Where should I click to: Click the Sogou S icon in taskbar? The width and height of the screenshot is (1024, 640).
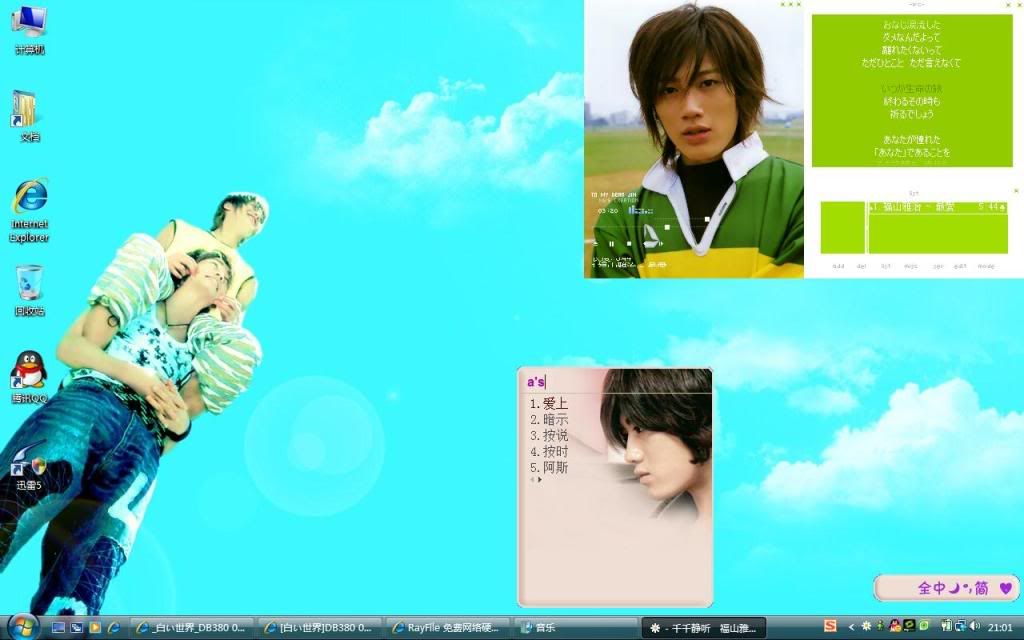click(x=829, y=626)
